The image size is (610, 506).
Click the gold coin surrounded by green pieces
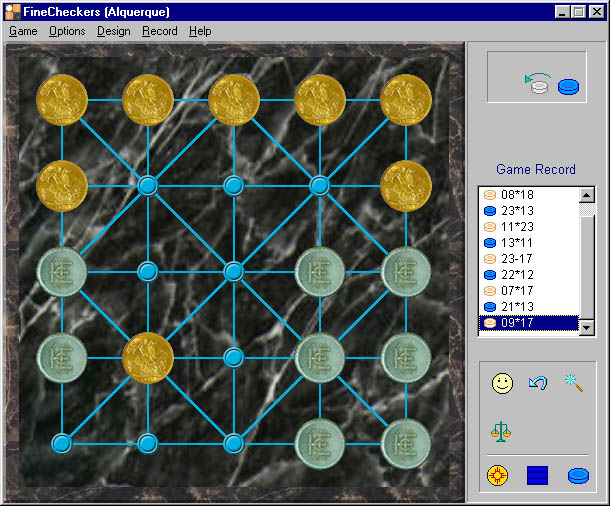pos(148,357)
